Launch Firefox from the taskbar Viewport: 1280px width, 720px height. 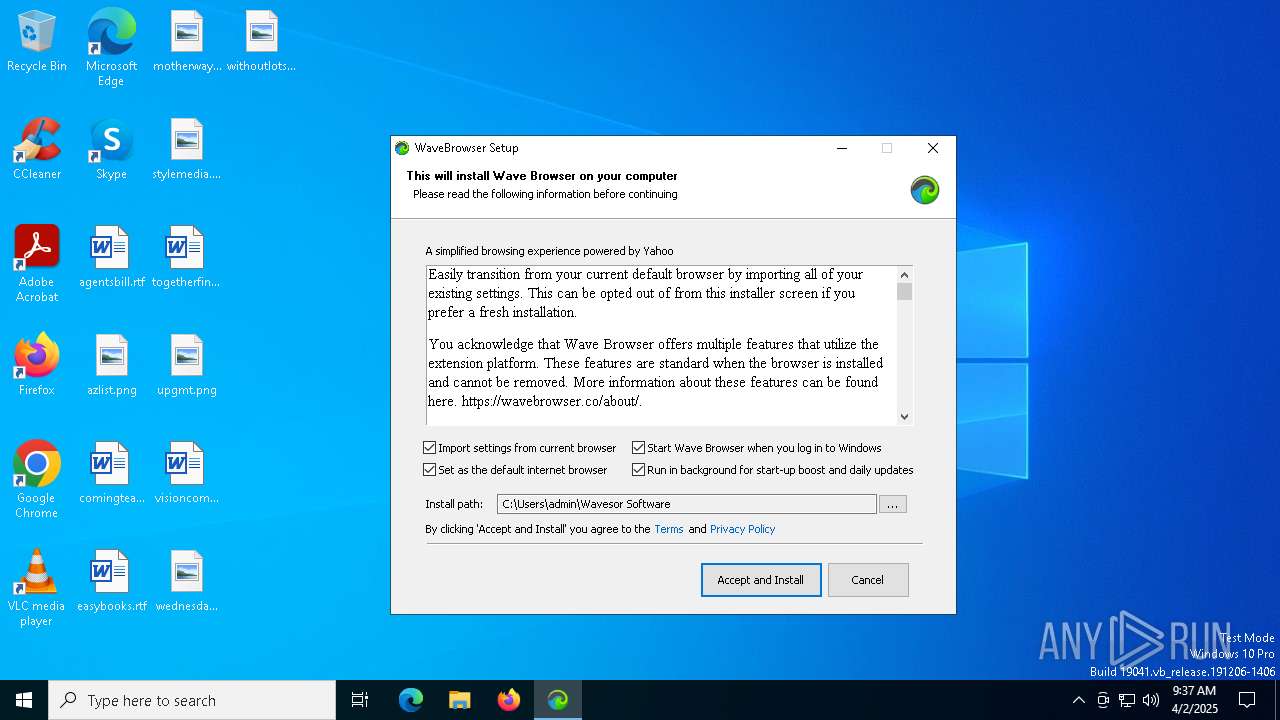tap(508, 700)
